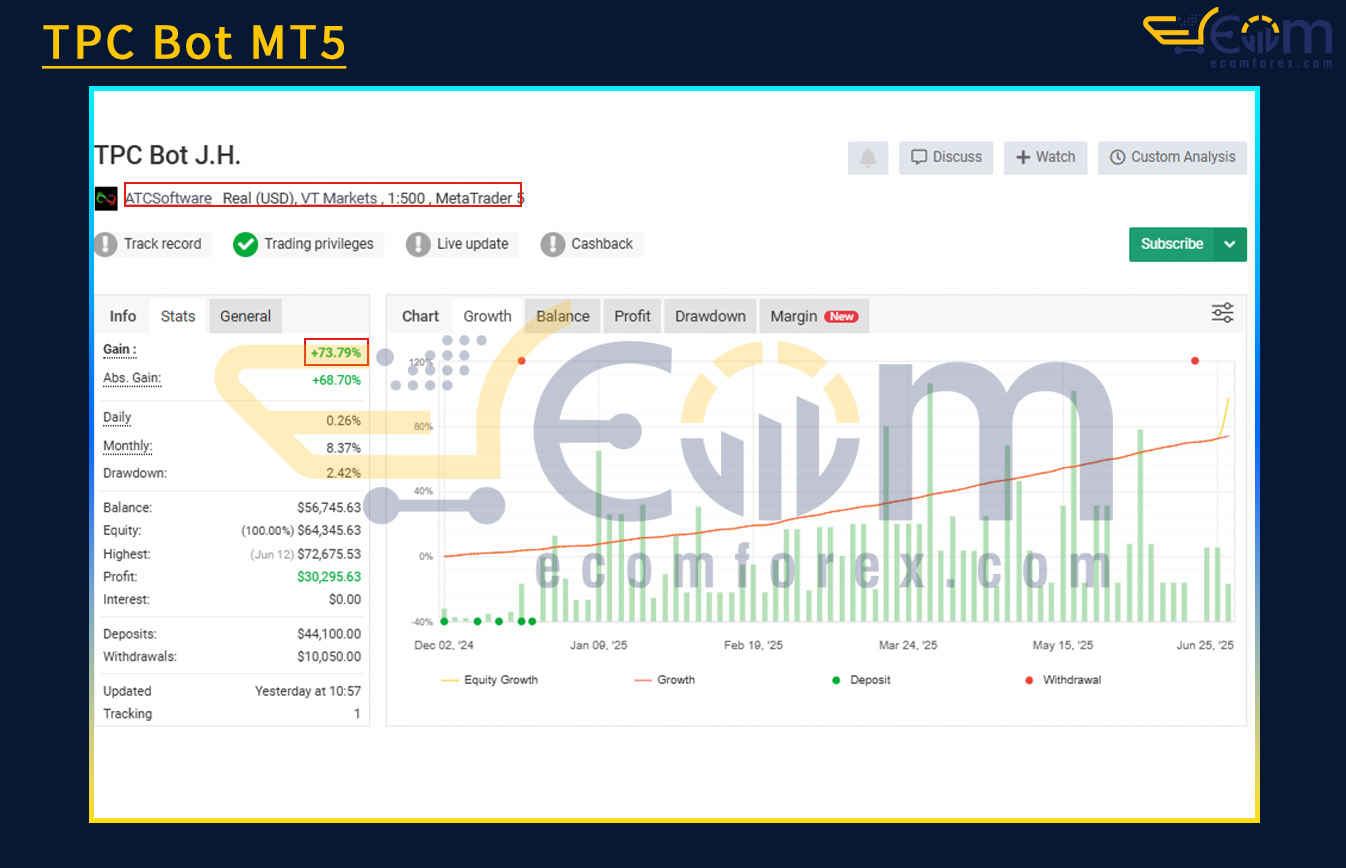Add system to Watch list
The image size is (1346, 868).
(1045, 158)
